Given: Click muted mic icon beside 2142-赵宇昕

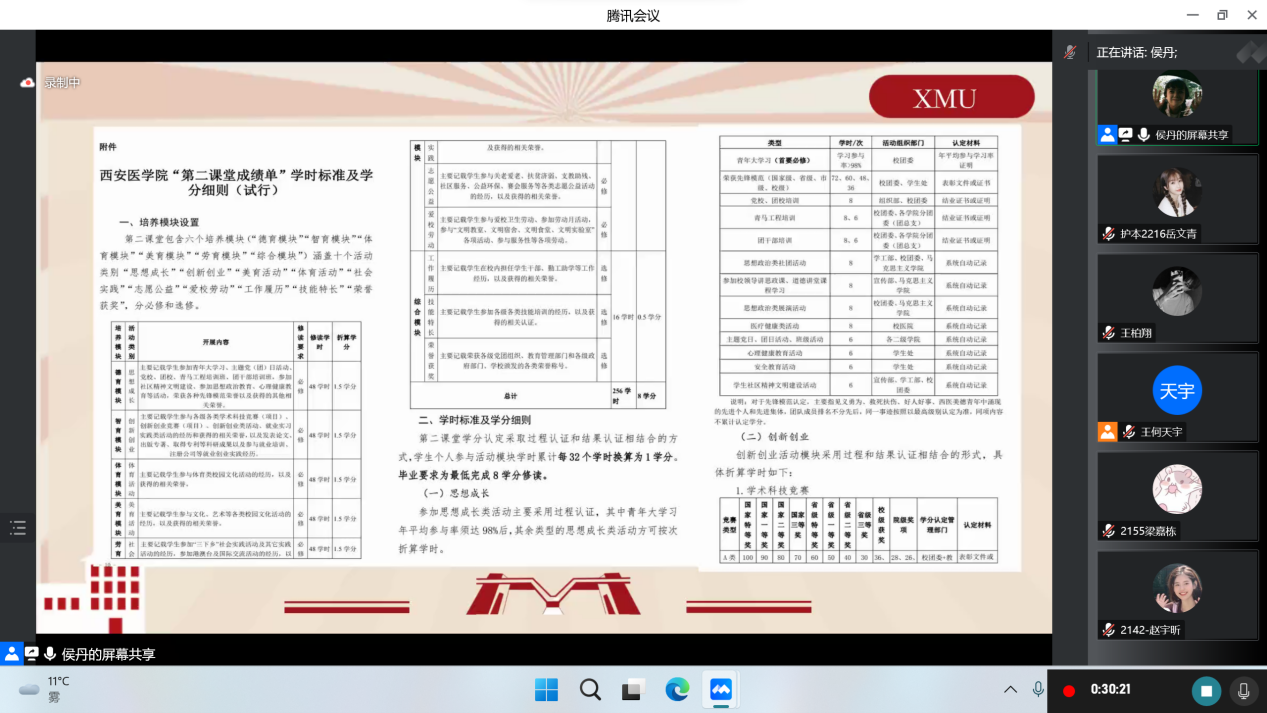Looking at the screenshot, I should (1108, 630).
